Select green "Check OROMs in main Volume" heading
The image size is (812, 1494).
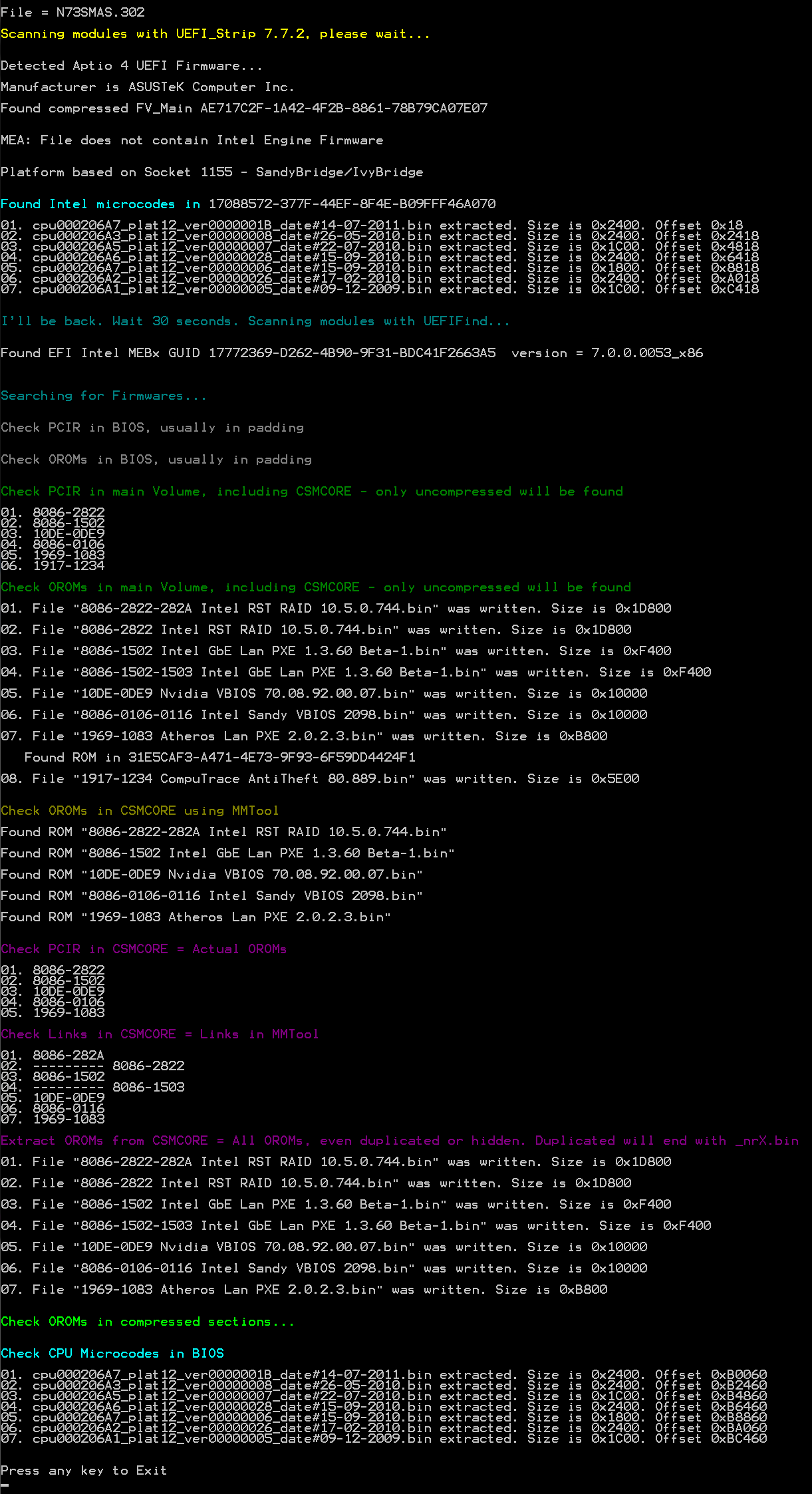(x=316, y=587)
